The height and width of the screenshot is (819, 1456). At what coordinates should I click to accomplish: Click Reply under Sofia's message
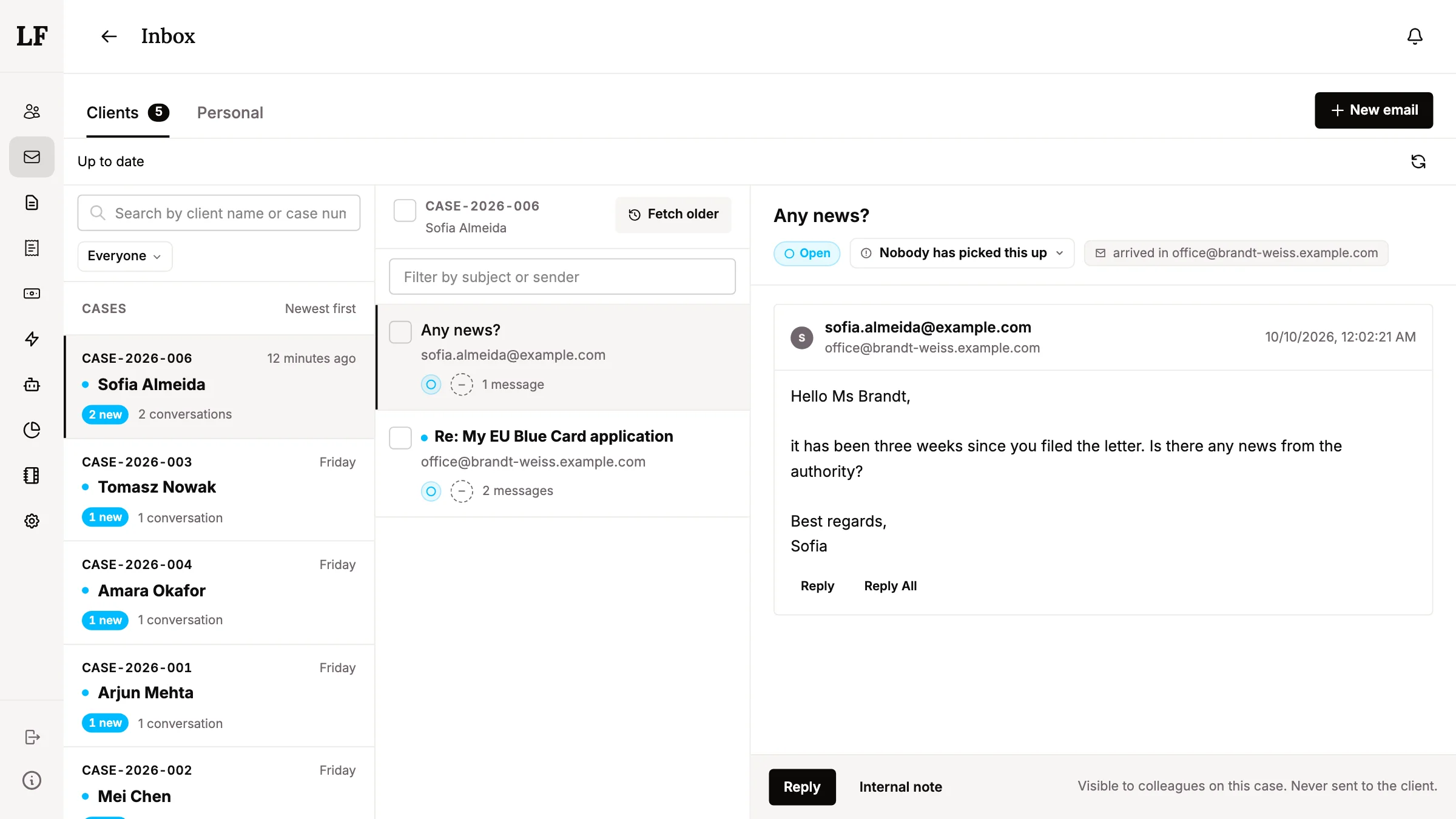tap(817, 586)
